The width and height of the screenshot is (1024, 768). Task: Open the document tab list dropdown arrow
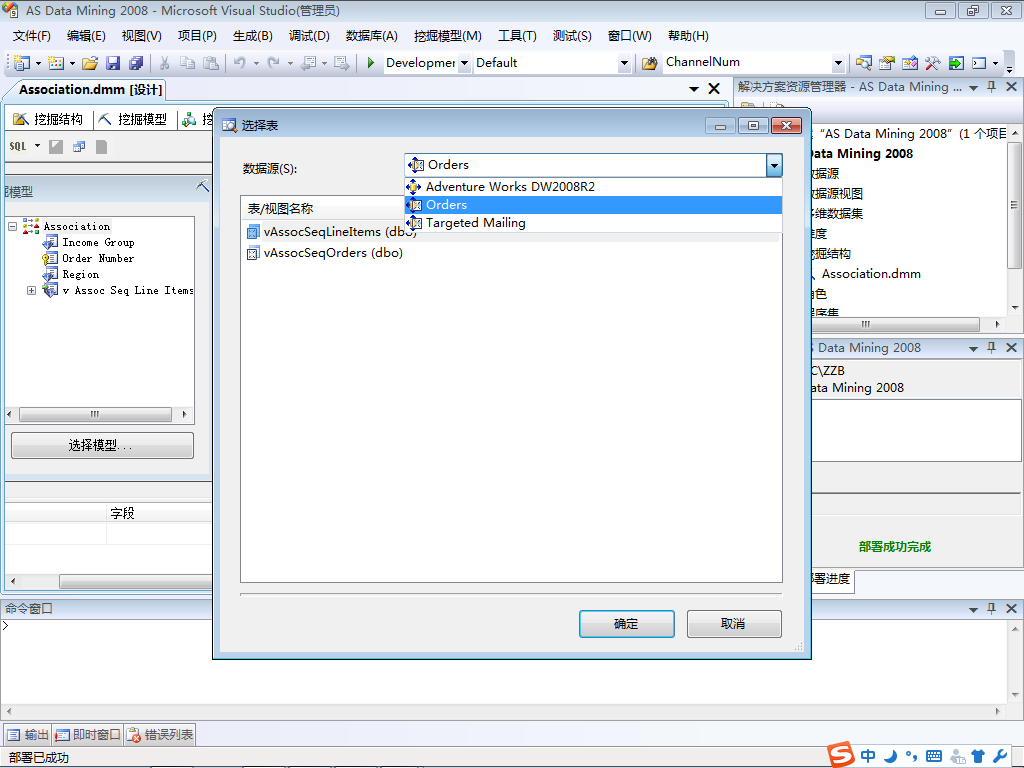click(694, 89)
